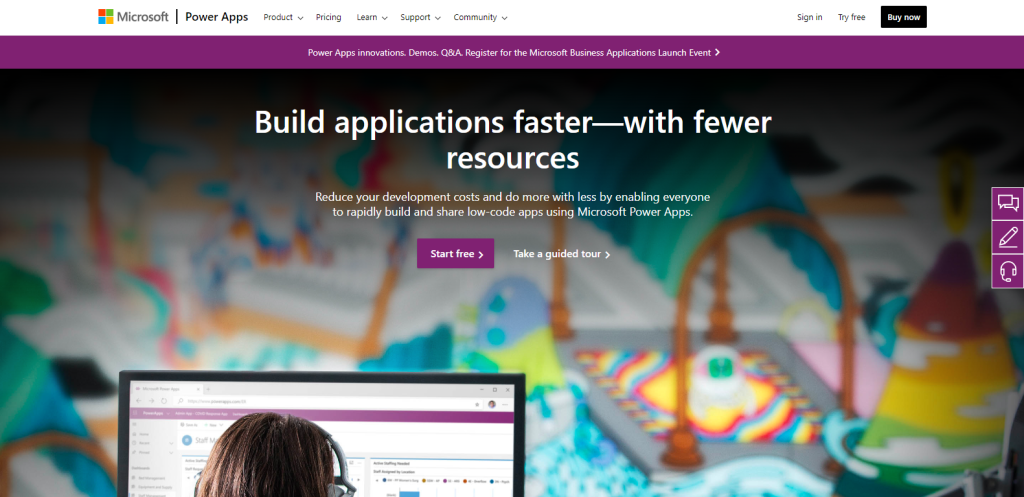Click the Buy now button
Screen dimensions: 1024x497
904,17
